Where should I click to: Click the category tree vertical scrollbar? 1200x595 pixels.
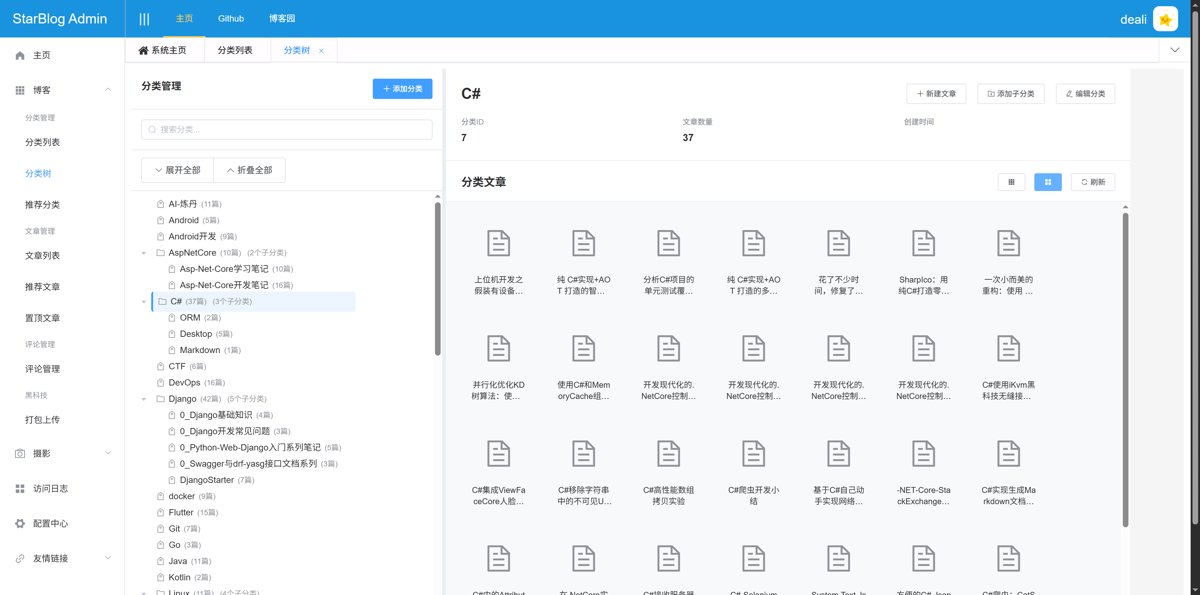click(437, 280)
